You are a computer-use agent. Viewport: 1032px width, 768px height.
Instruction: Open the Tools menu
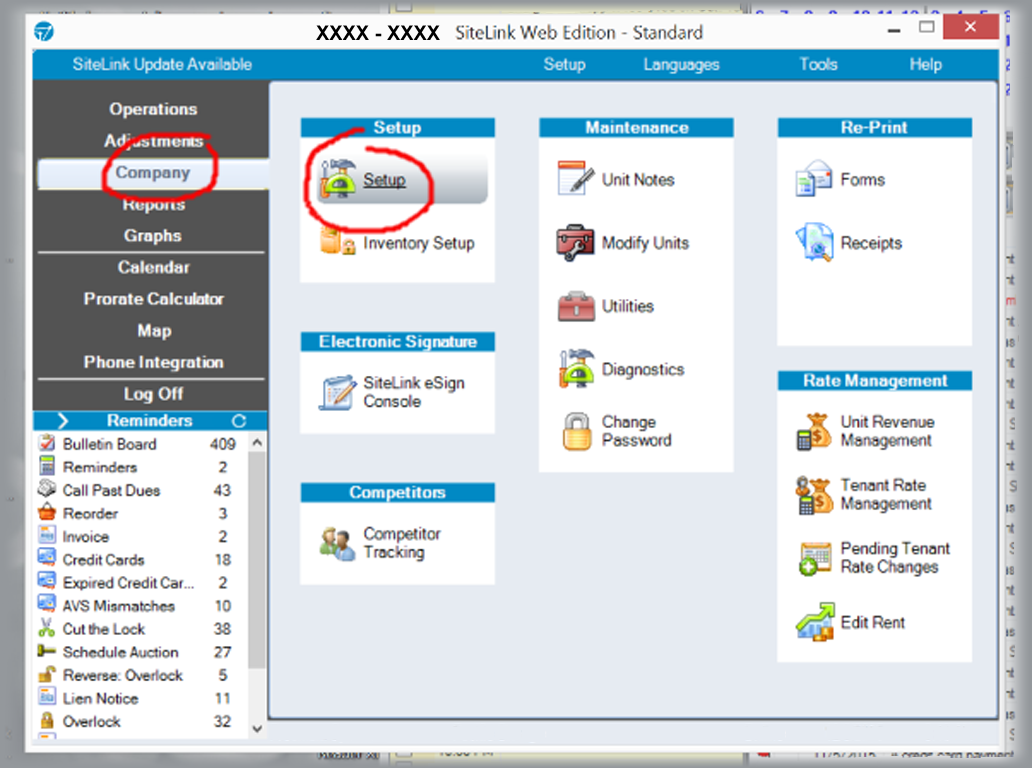tap(817, 65)
